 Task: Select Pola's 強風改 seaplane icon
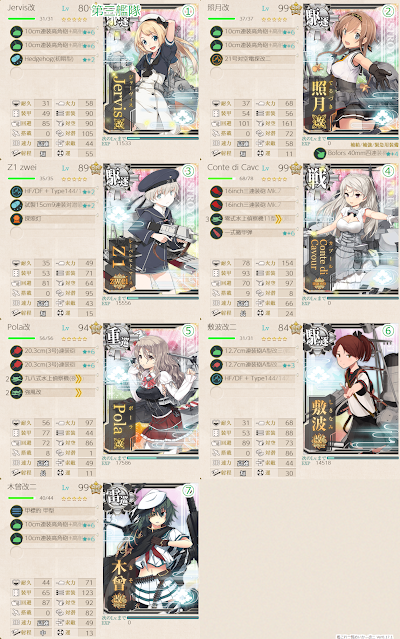pyautogui.click(x=16, y=393)
